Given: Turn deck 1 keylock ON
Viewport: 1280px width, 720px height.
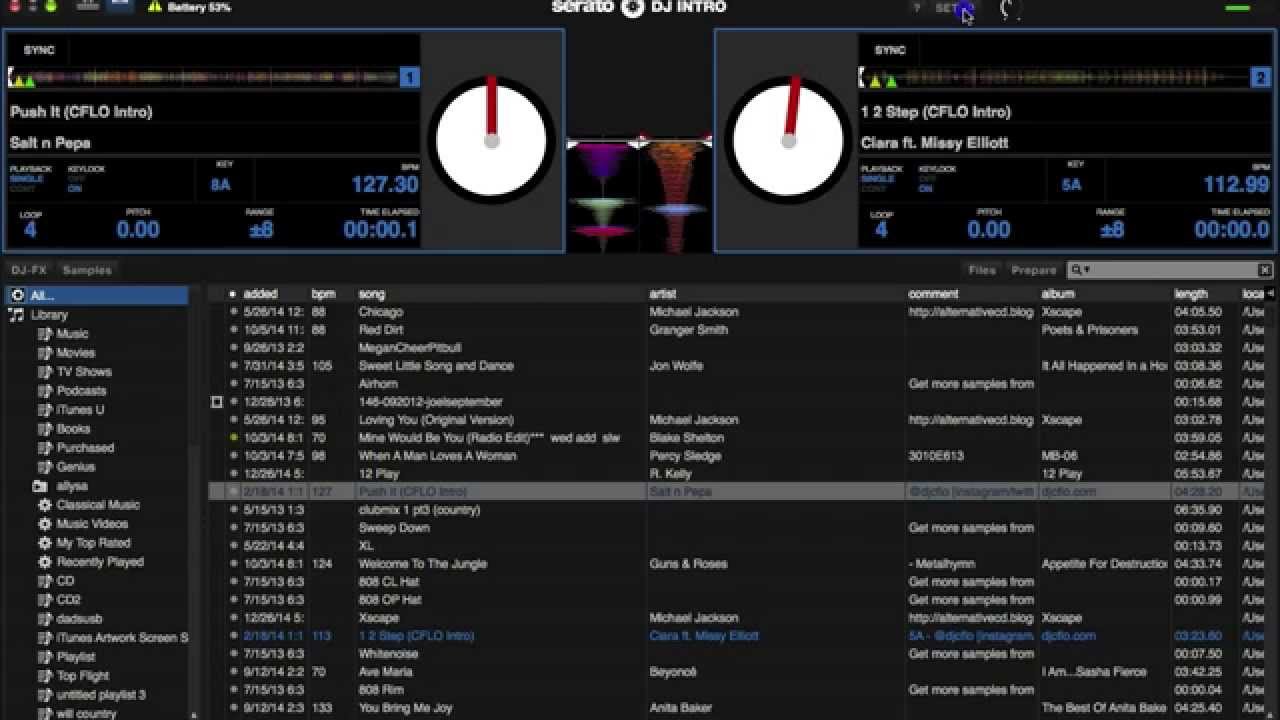Looking at the screenshot, I should [75, 189].
